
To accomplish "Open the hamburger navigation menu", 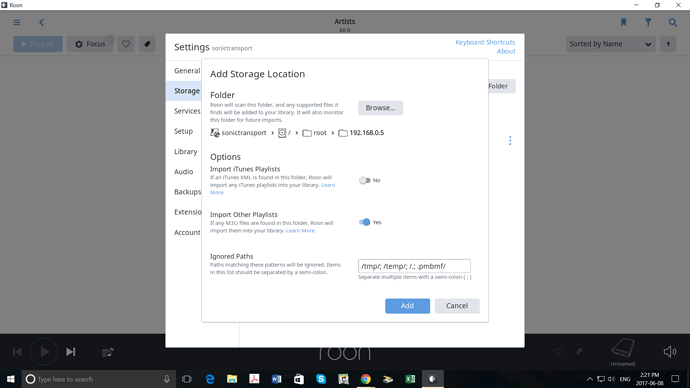I will pos(17,22).
